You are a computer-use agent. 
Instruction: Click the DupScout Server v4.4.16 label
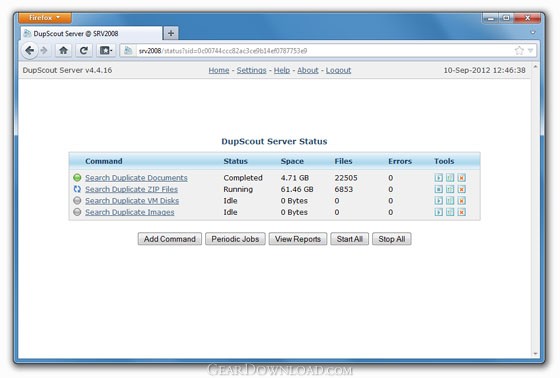point(67,70)
